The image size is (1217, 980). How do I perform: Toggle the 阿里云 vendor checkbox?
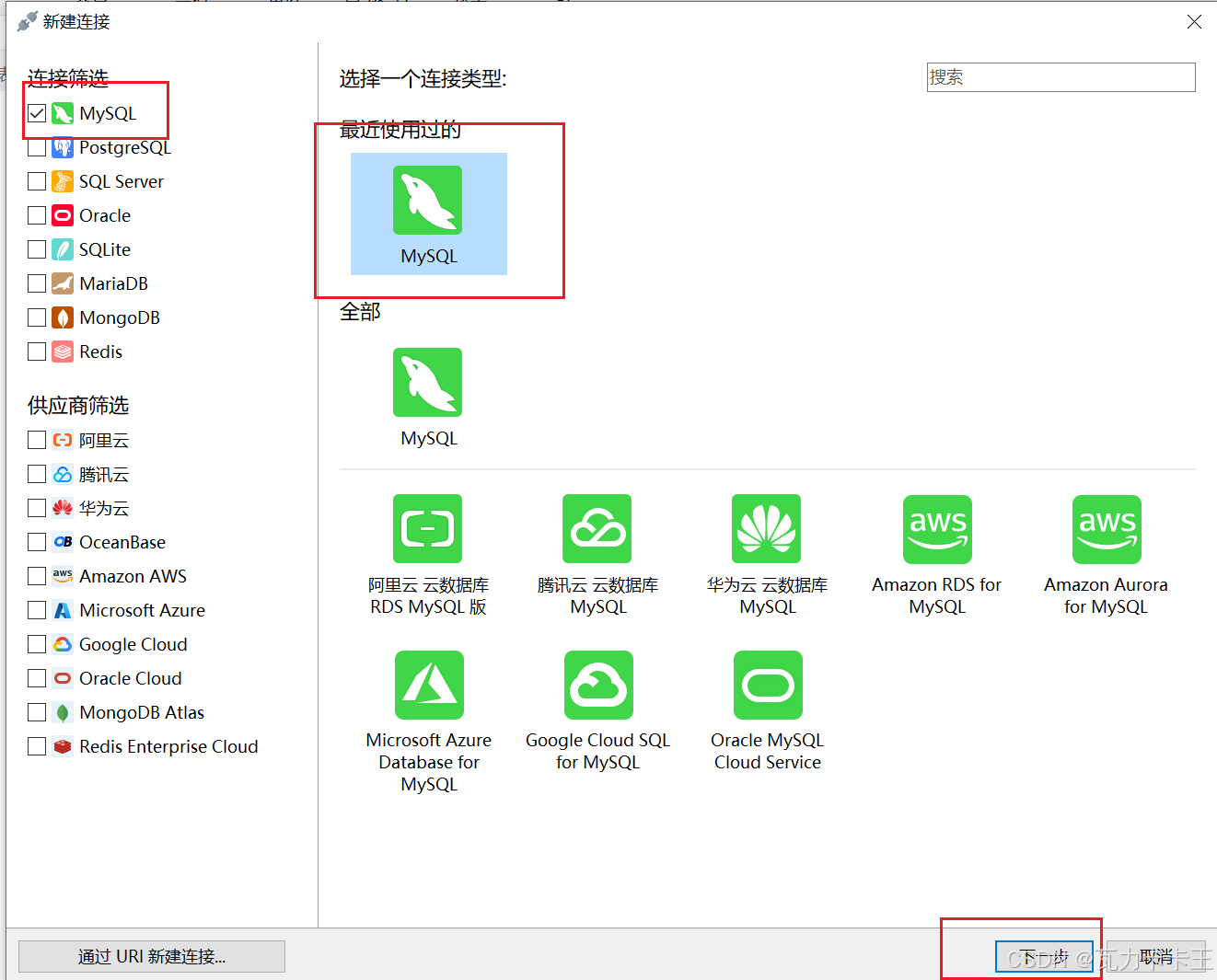37,440
